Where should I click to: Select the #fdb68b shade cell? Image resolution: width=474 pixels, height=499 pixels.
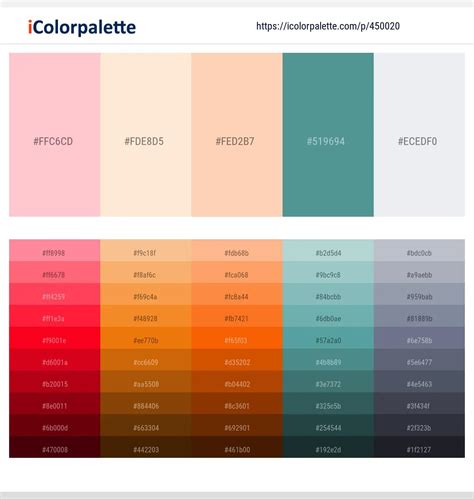tap(237, 250)
